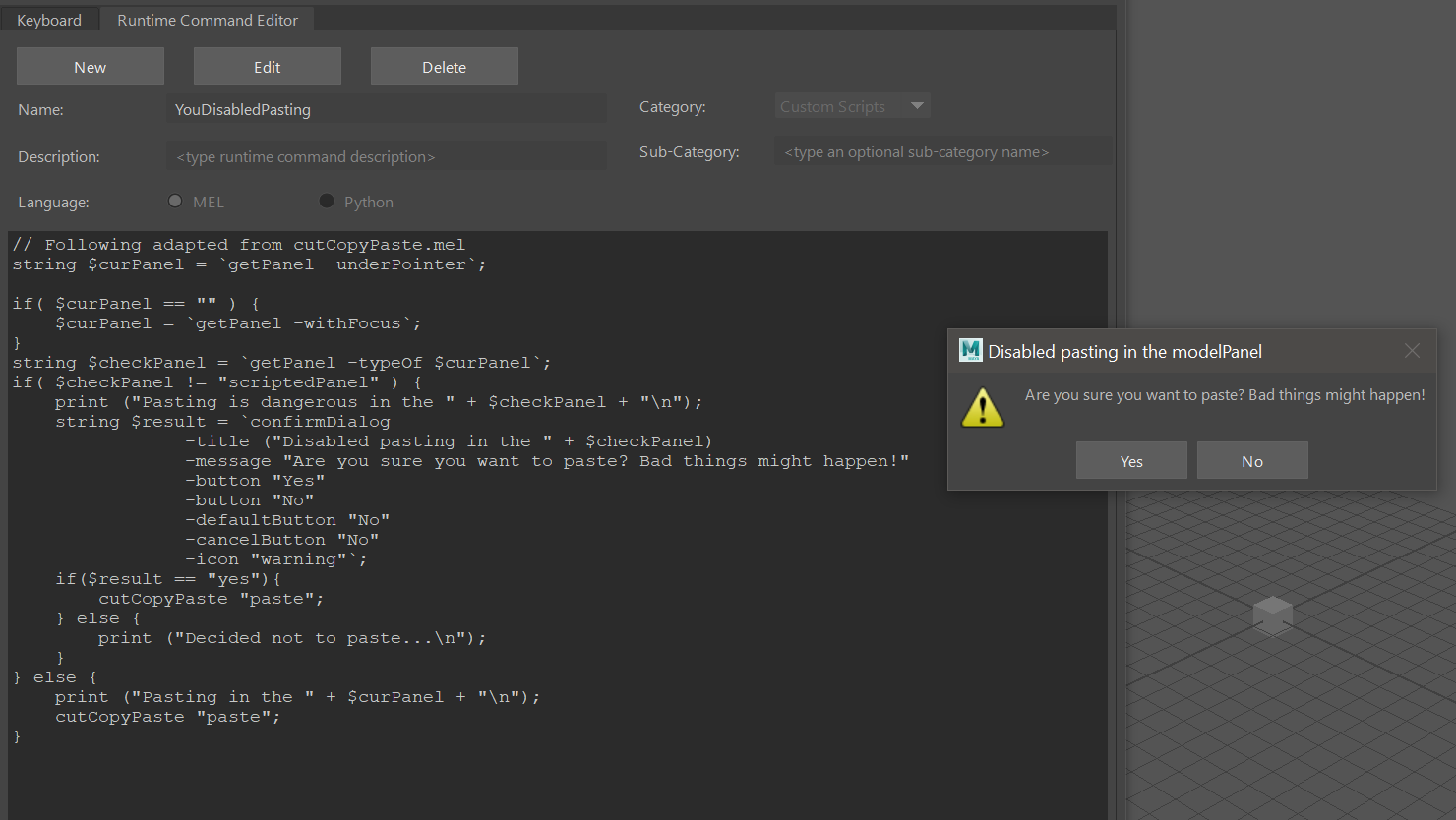
Task: Close the Disabled pasting dialog
Action: point(1412,351)
